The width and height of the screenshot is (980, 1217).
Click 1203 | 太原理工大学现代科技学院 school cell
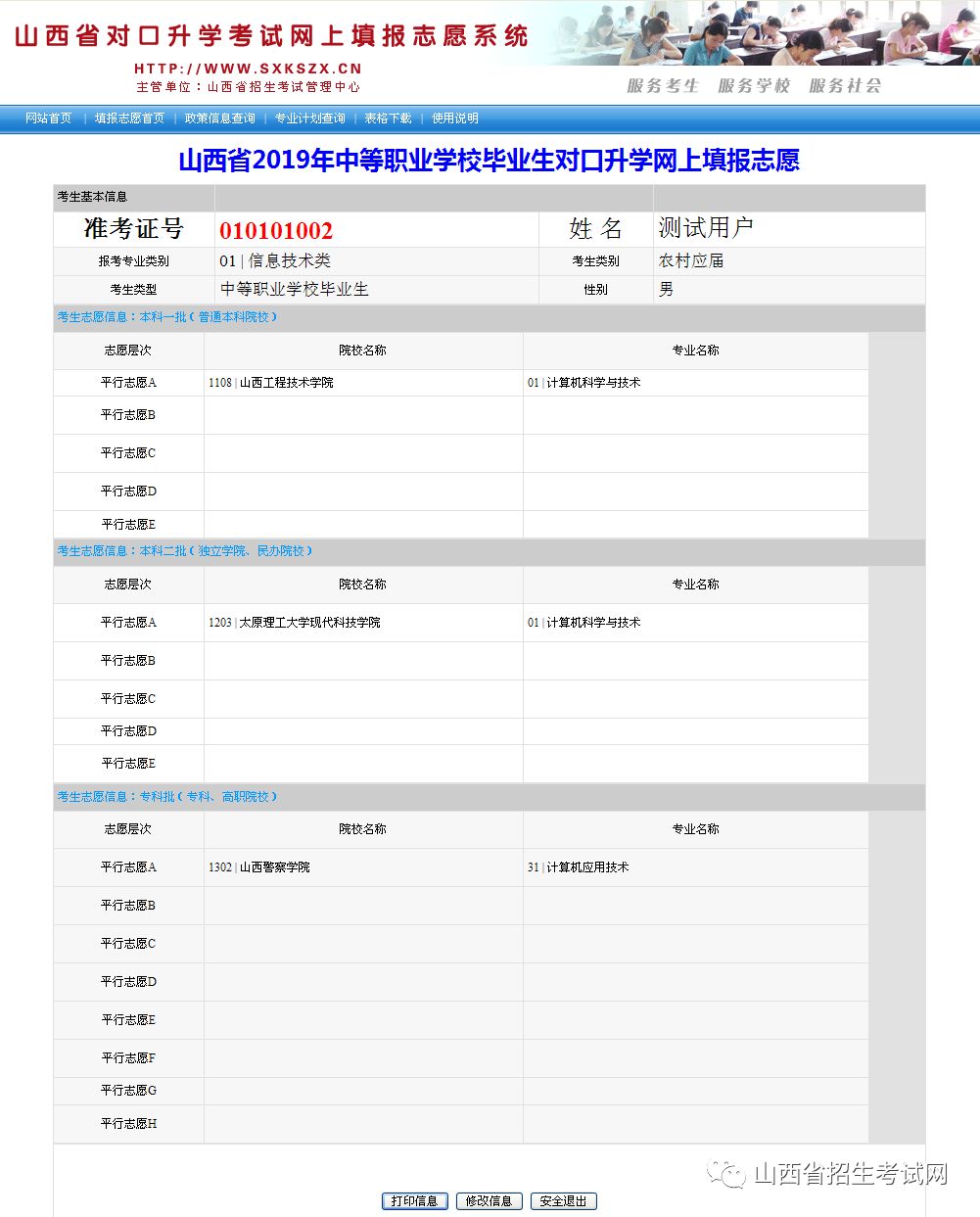coord(295,623)
